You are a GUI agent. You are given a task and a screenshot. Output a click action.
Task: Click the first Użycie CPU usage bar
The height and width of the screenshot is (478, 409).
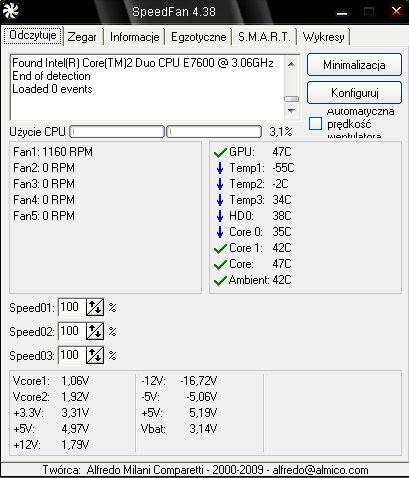(117, 132)
